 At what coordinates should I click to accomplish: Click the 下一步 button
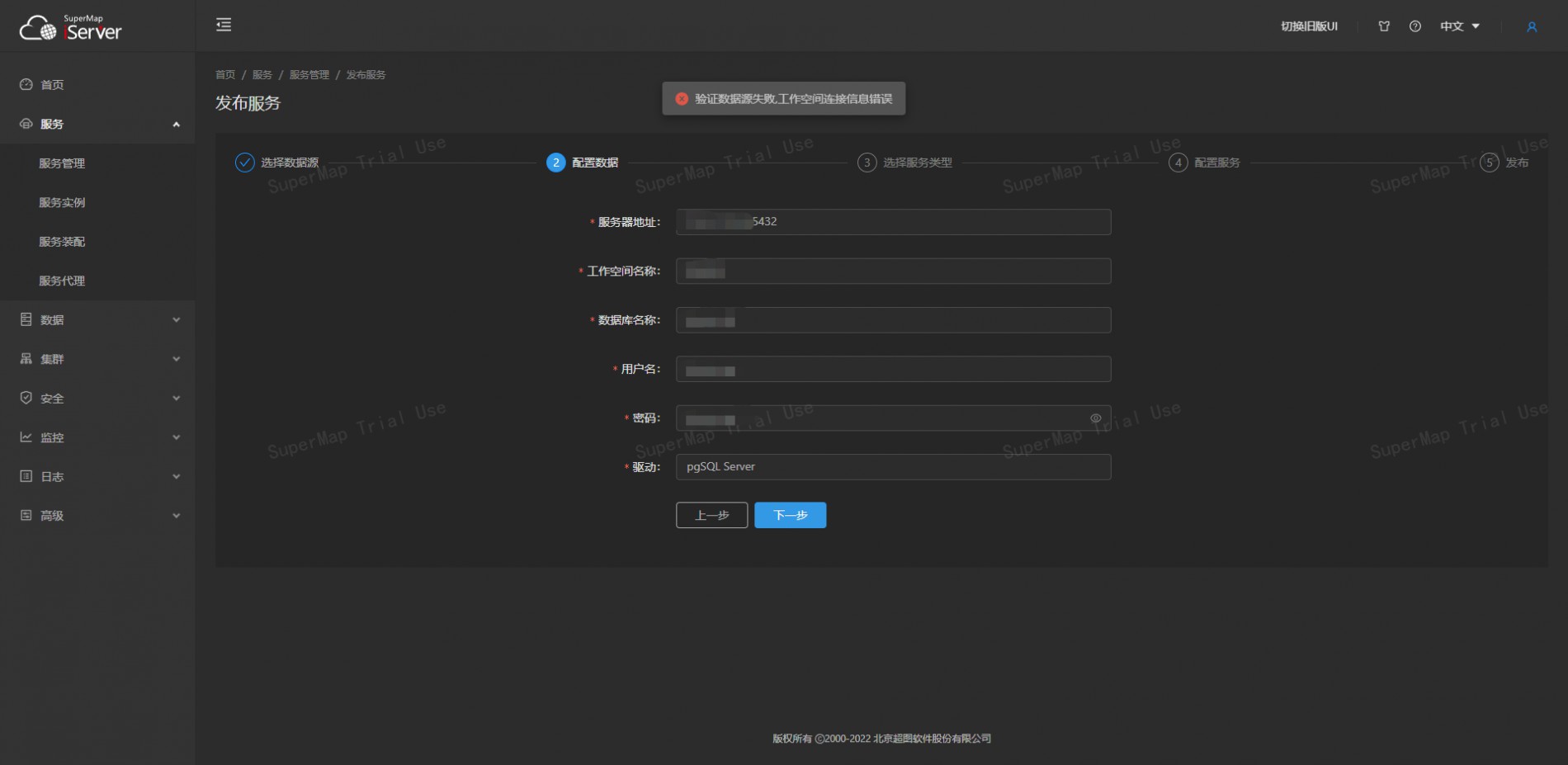(791, 515)
